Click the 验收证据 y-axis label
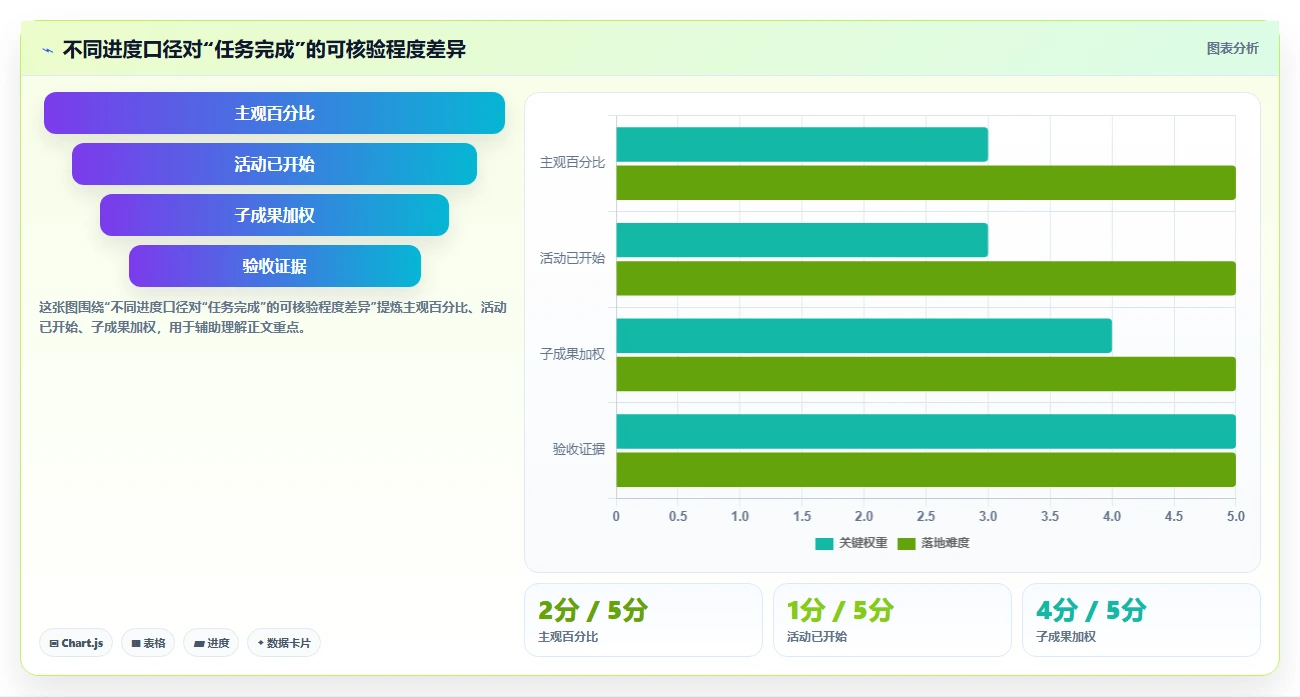Image resolution: width=1300 pixels, height=697 pixels. pyautogui.click(x=579, y=449)
